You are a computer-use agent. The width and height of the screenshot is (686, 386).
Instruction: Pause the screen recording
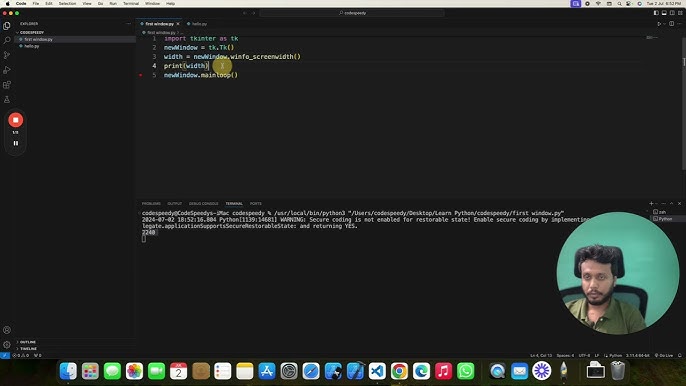tap(16, 143)
